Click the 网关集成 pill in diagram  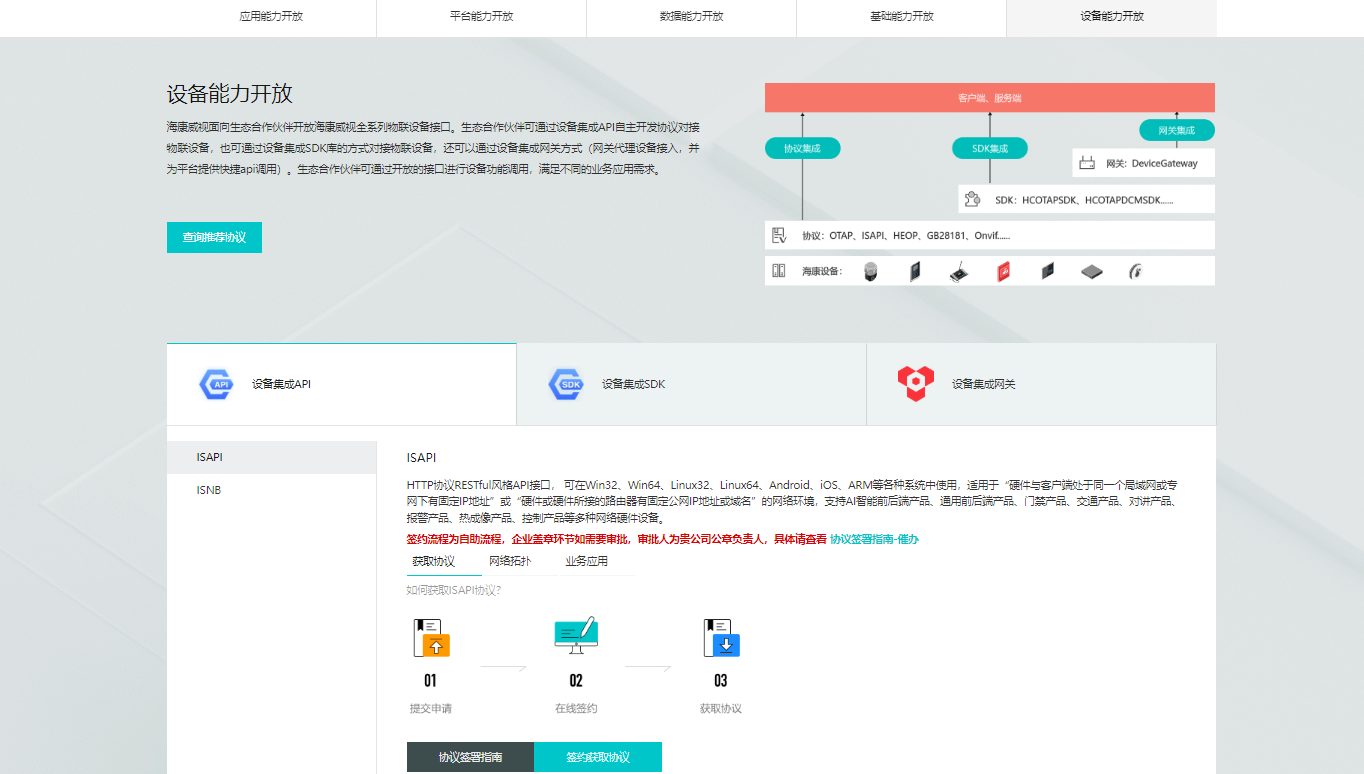[1177, 130]
